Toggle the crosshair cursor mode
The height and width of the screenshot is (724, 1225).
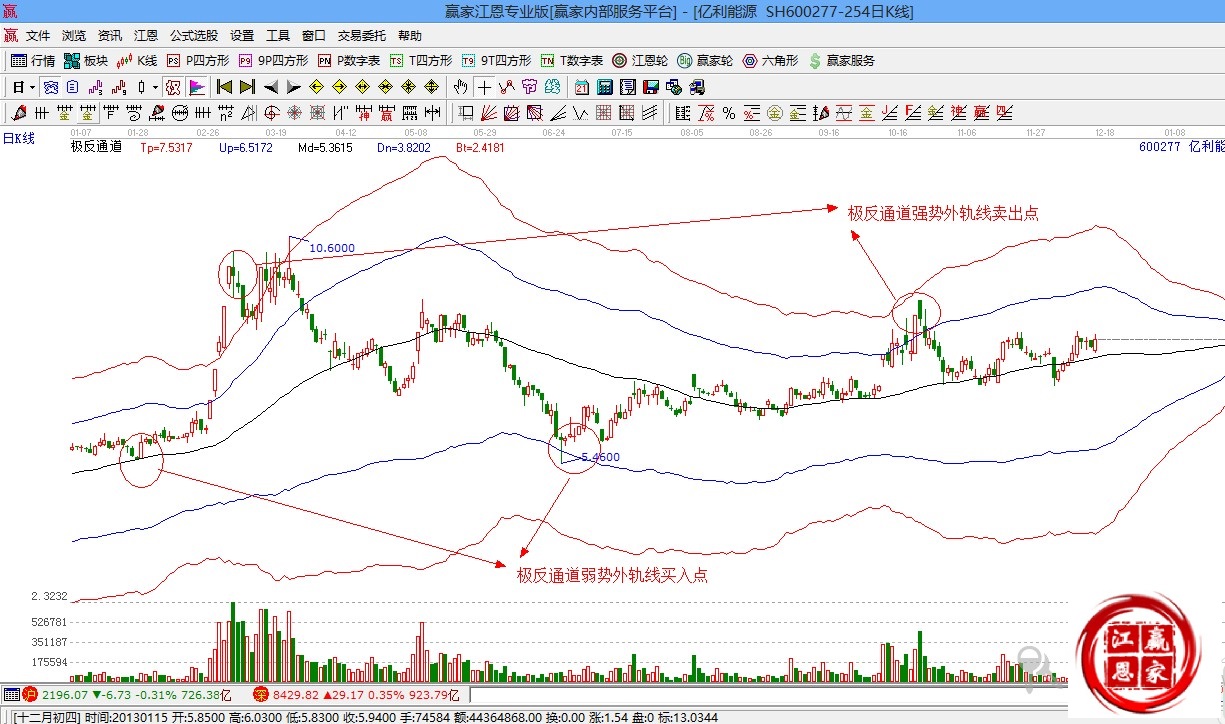pos(484,87)
